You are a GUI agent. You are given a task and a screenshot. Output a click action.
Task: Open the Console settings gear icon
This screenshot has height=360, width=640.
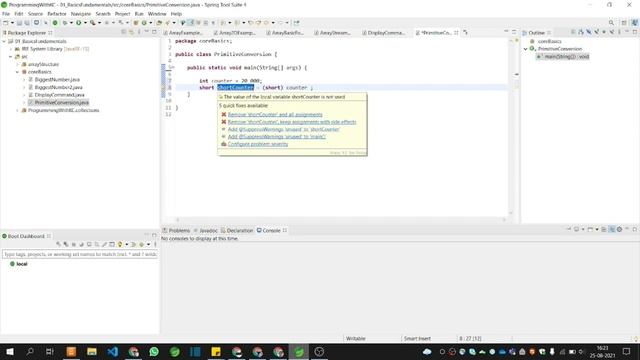619,229
